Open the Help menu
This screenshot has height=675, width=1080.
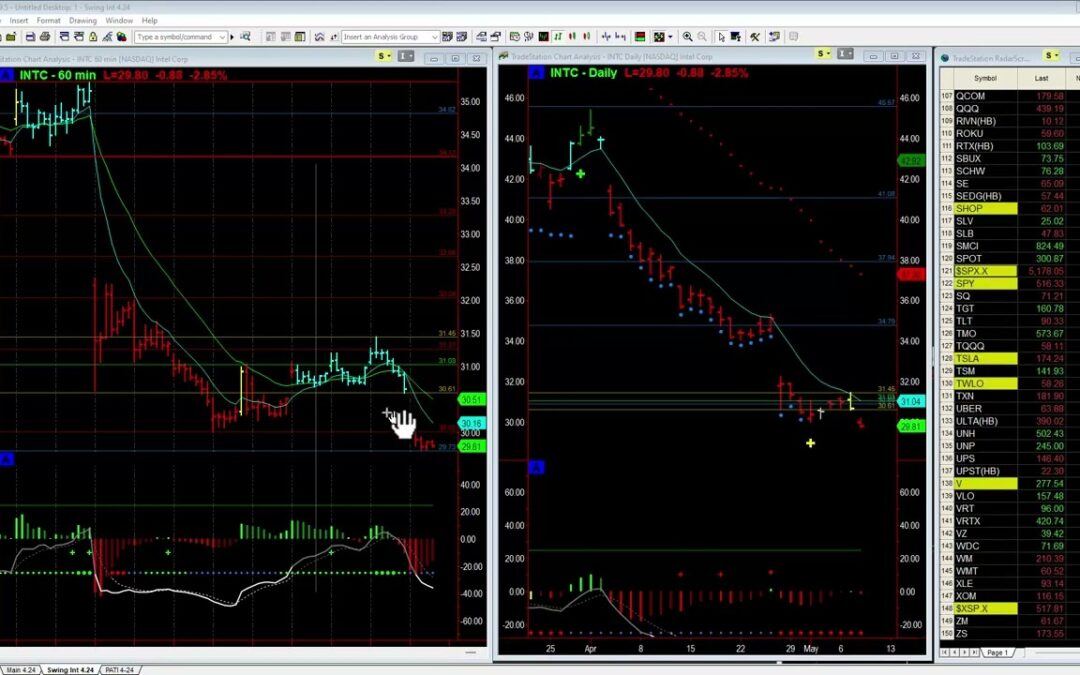pos(149,21)
